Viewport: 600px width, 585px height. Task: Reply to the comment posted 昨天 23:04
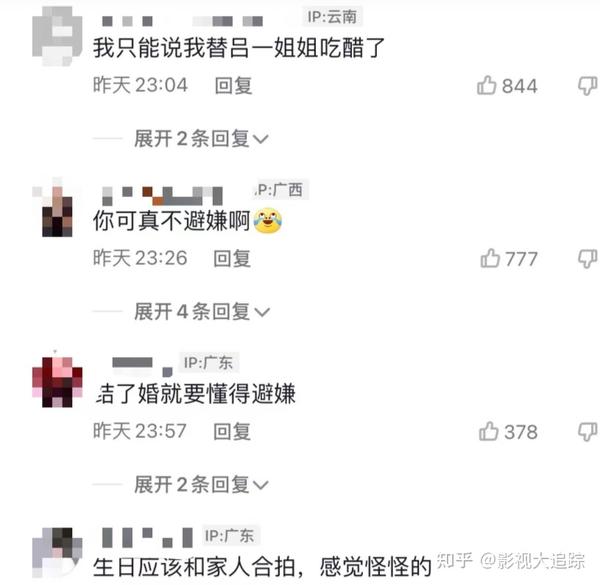pos(233,85)
